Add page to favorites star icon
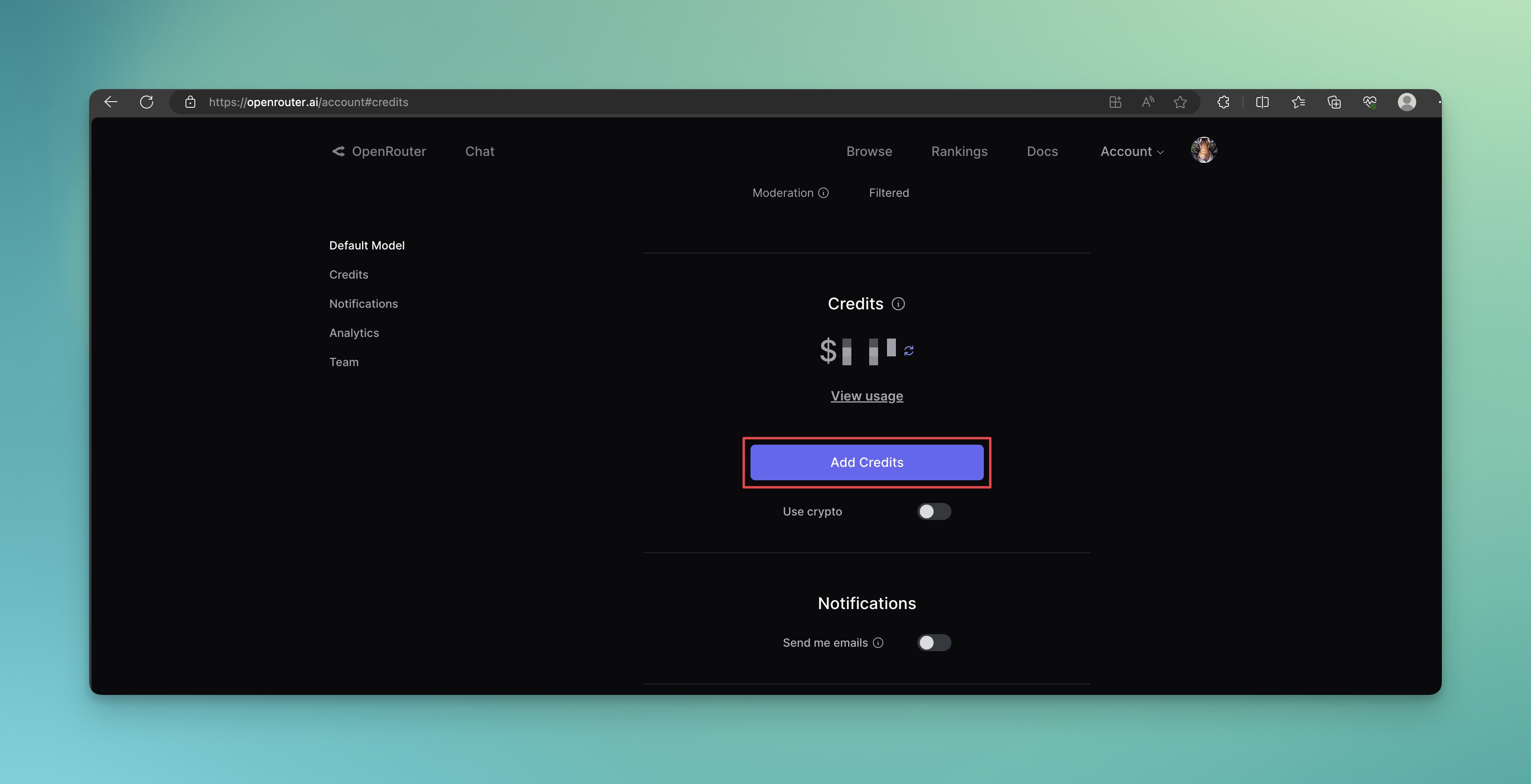 click(x=1180, y=102)
